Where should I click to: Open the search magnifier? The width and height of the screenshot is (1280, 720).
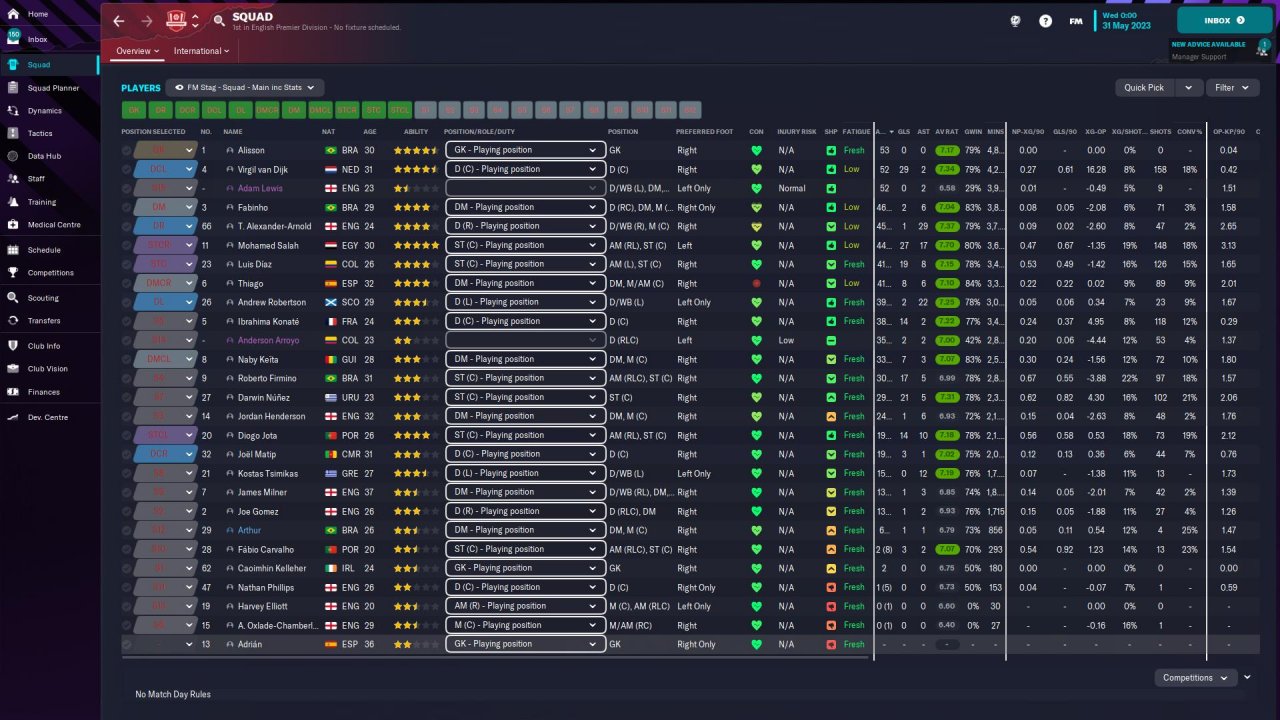(x=219, y=20)
